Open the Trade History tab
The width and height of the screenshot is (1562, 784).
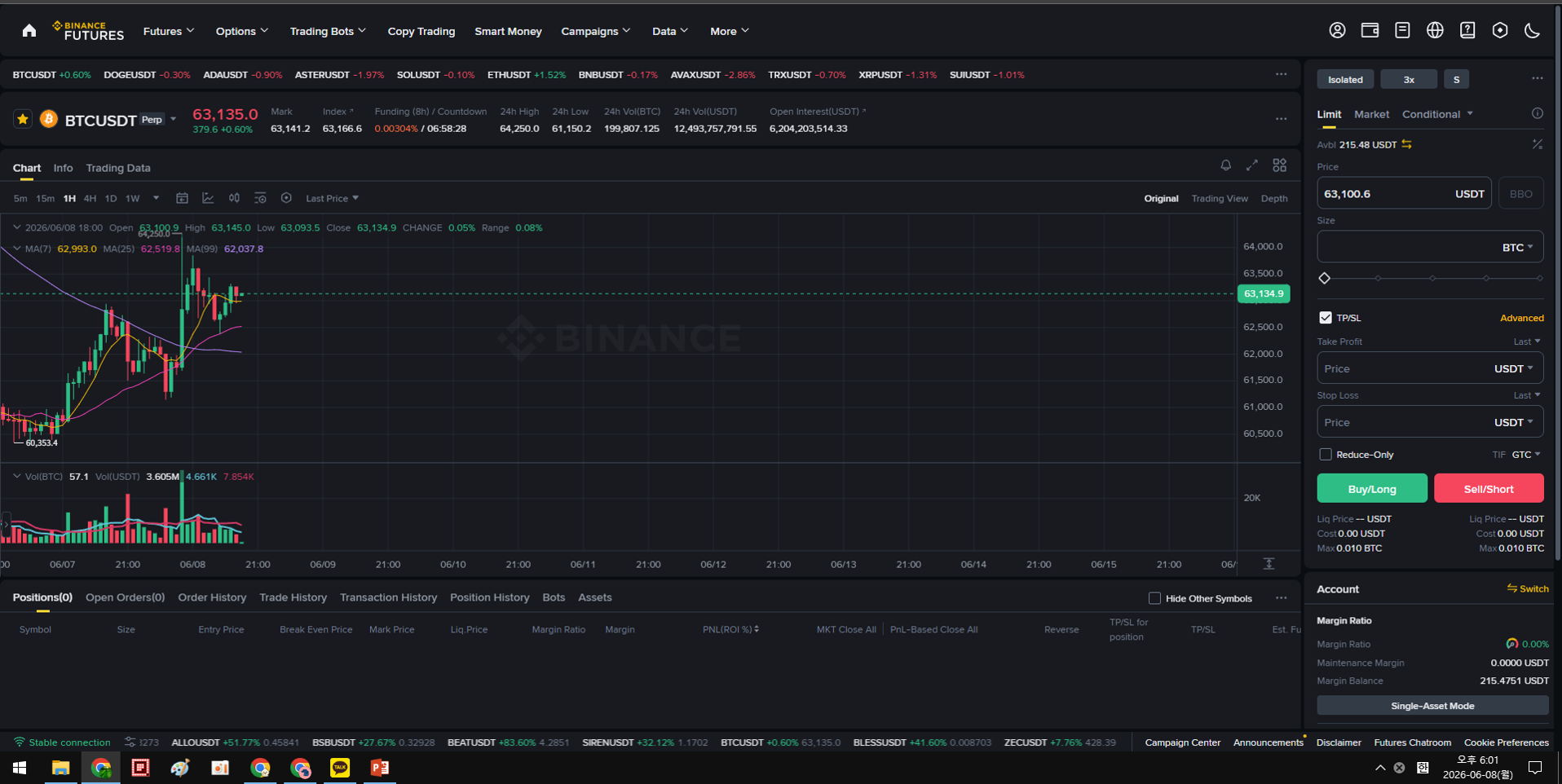[293, 597]
